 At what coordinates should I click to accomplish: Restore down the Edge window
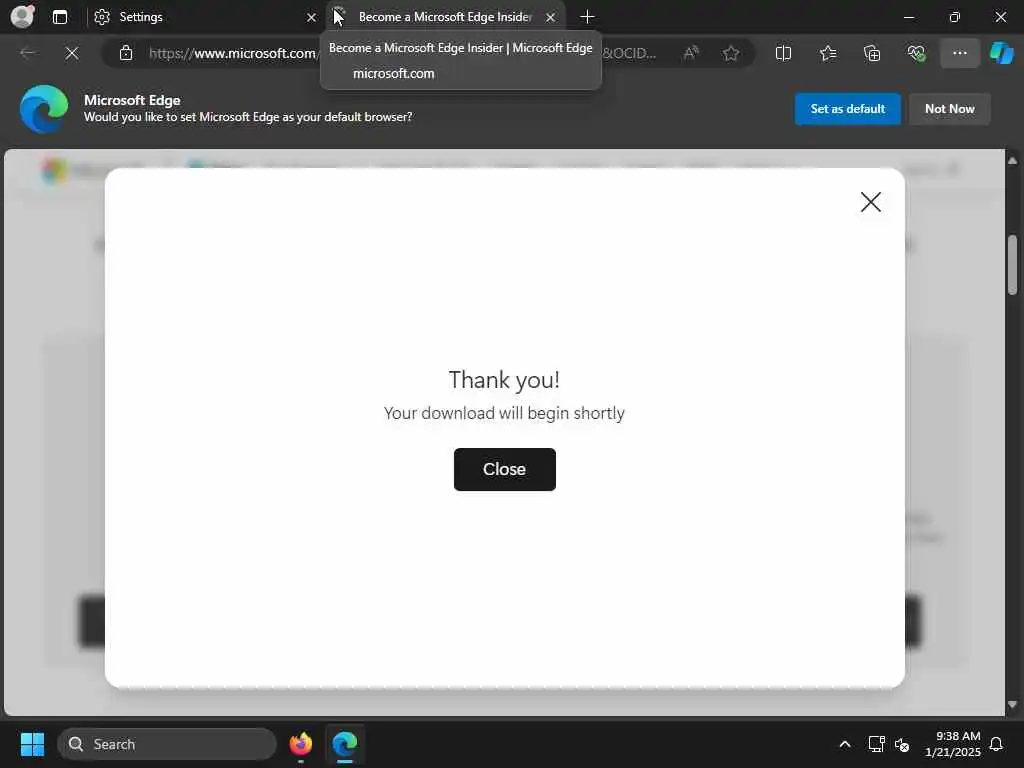(x=954, y=17)
